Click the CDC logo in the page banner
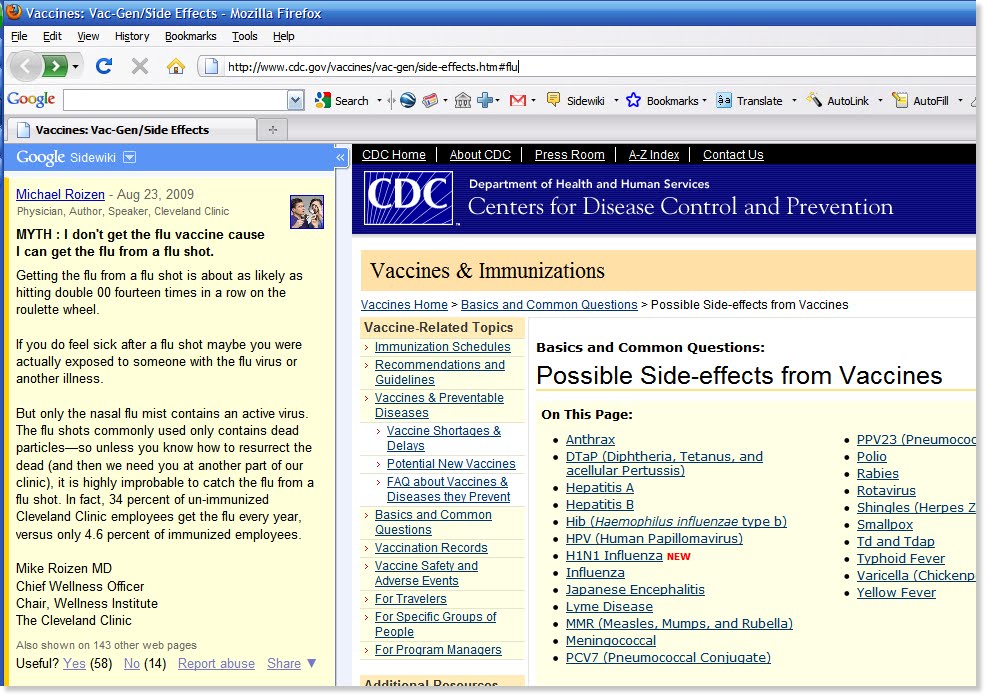 pos(409,198)
